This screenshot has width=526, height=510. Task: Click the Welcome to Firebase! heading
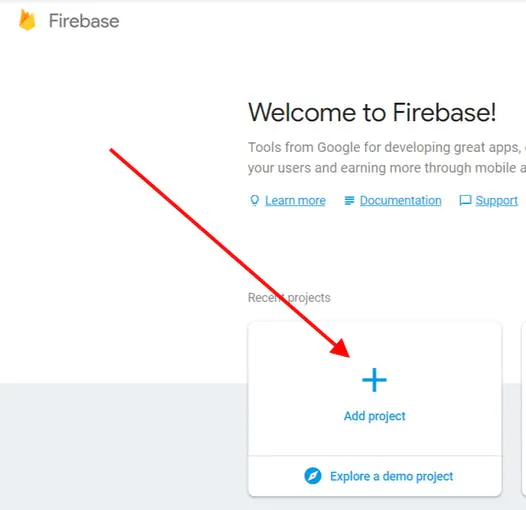coord(372,112)
